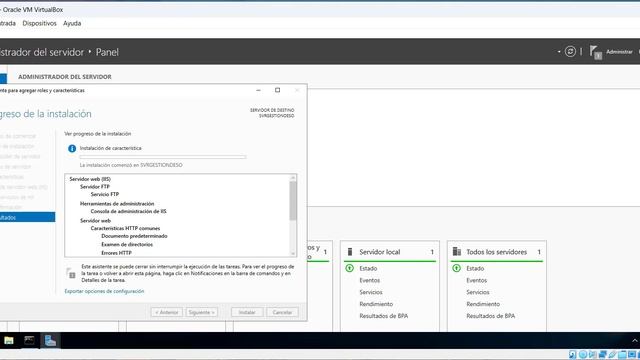Click the 'ADMINISTRADOR DEL SERVIDOR' heading
640x360 pixels.
click(x=64, y=77)
